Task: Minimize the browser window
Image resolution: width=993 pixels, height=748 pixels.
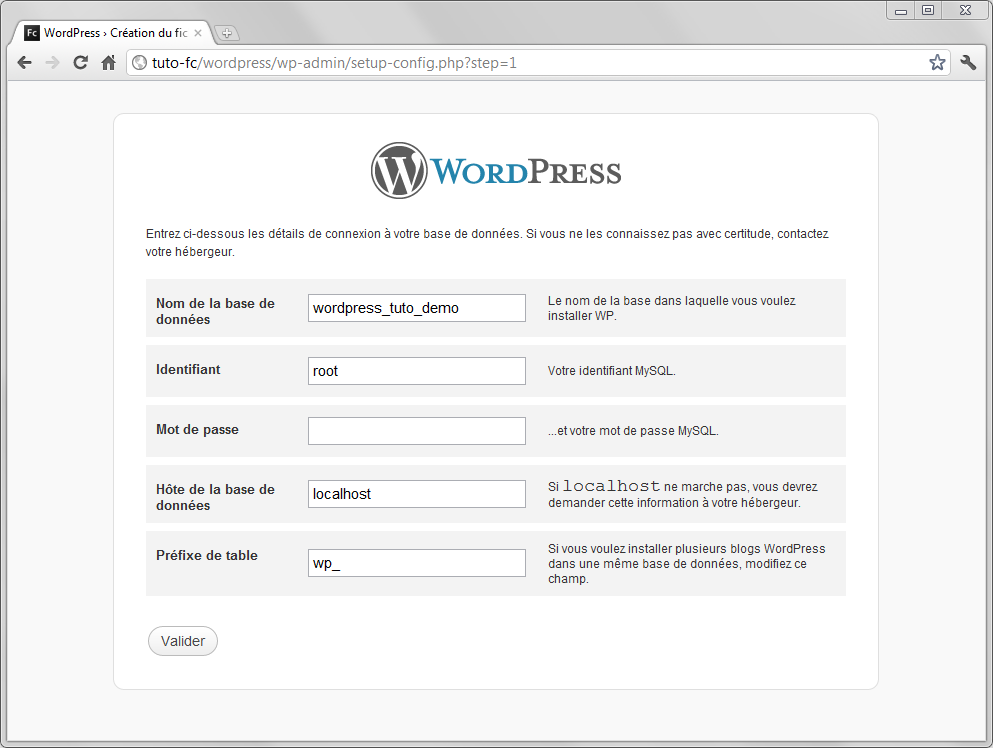Action: (901, 10)
